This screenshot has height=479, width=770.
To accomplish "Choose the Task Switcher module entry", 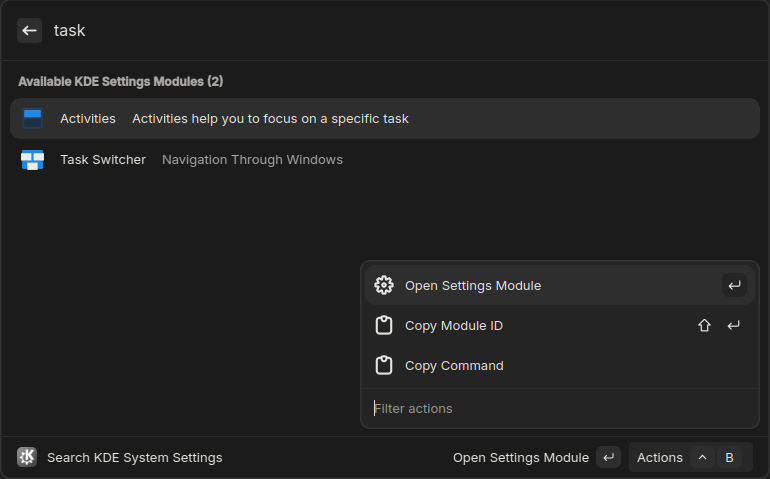I will click(385, 160).
